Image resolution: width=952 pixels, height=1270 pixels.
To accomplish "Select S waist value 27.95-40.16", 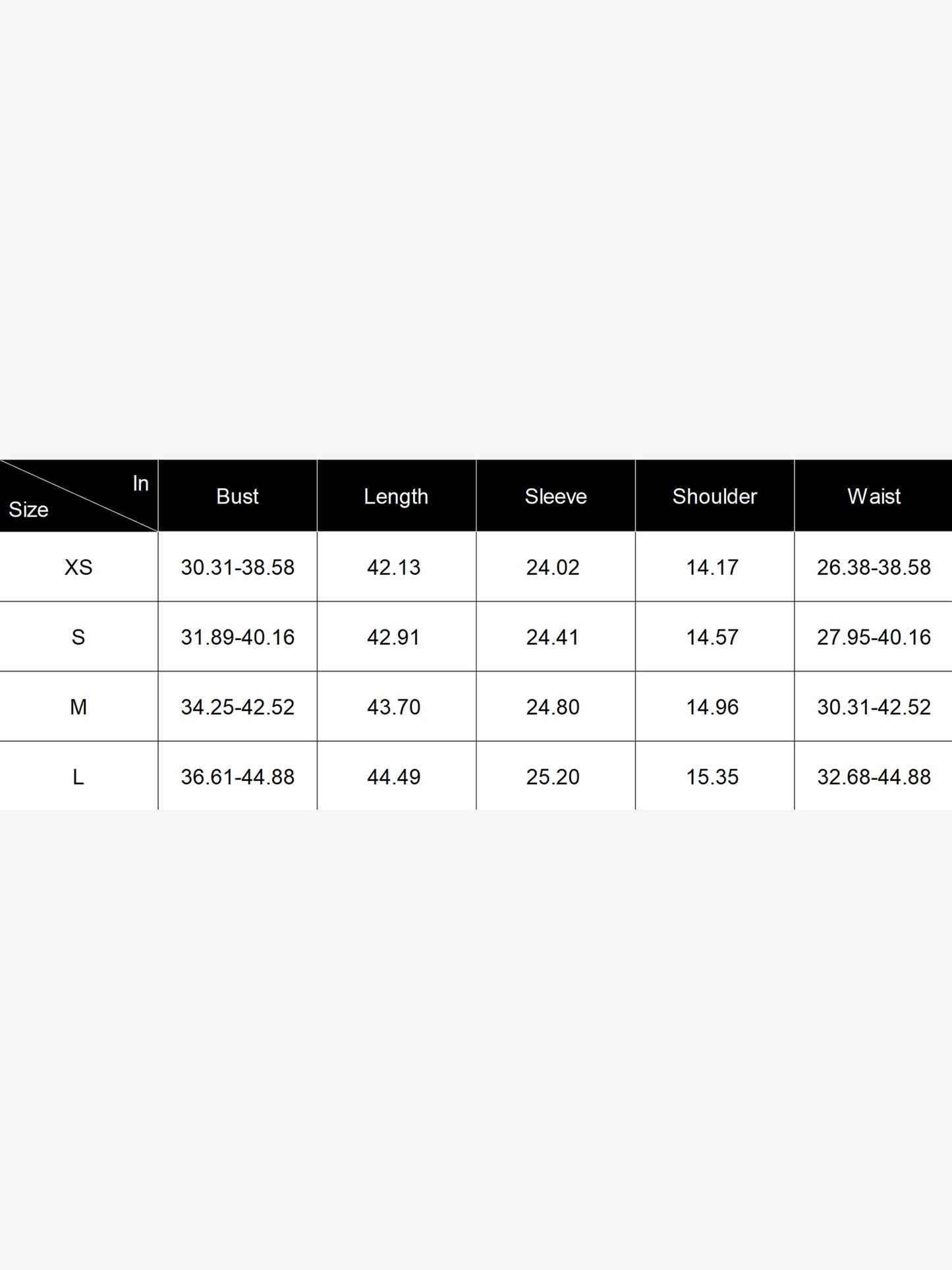I will [874, 637].
